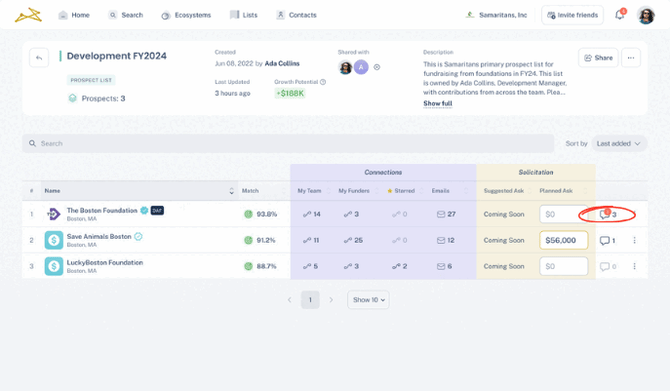Viewport: 670px width, 391px height.
Task: Click the +$188K growth potential badge
Action: (x=290, y=93)
